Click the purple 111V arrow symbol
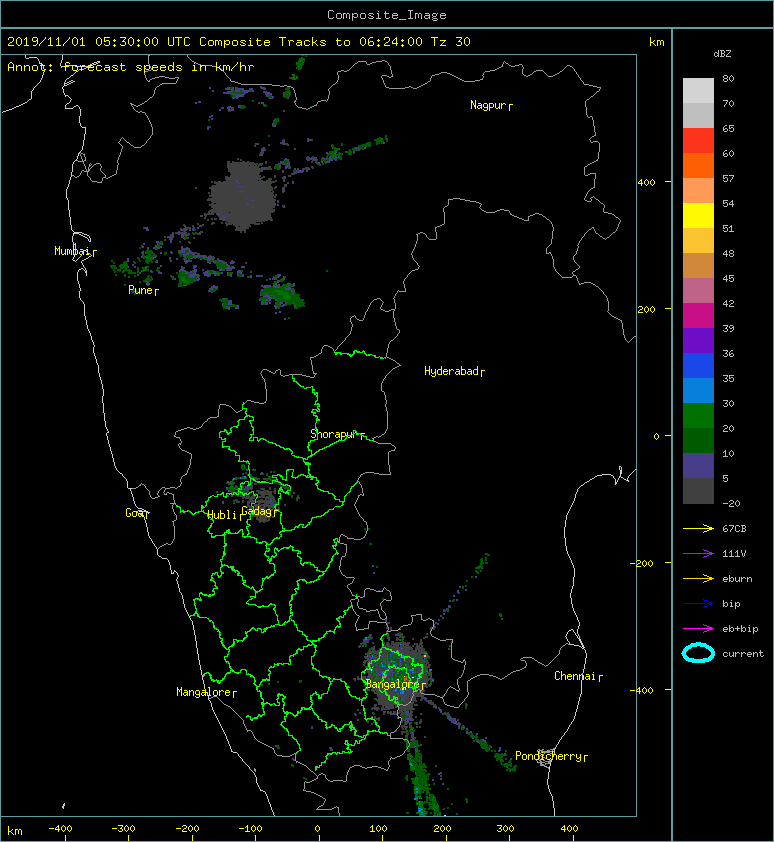Screen dimensions: 774x842 pos(698,554)
